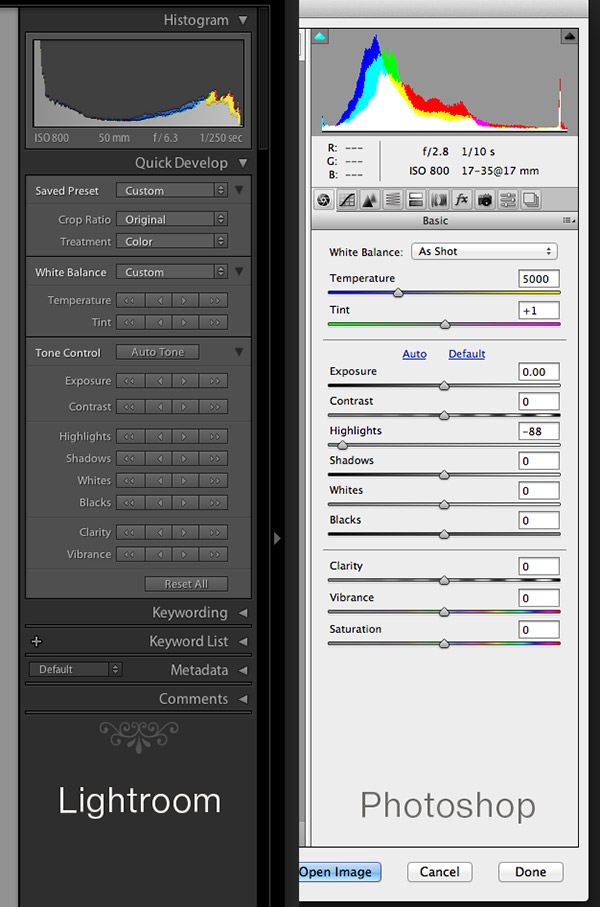The height and width of the screenshot is (907, 600).
Task: Collapse the Quick Develop panel
Action: pos(243,163)
